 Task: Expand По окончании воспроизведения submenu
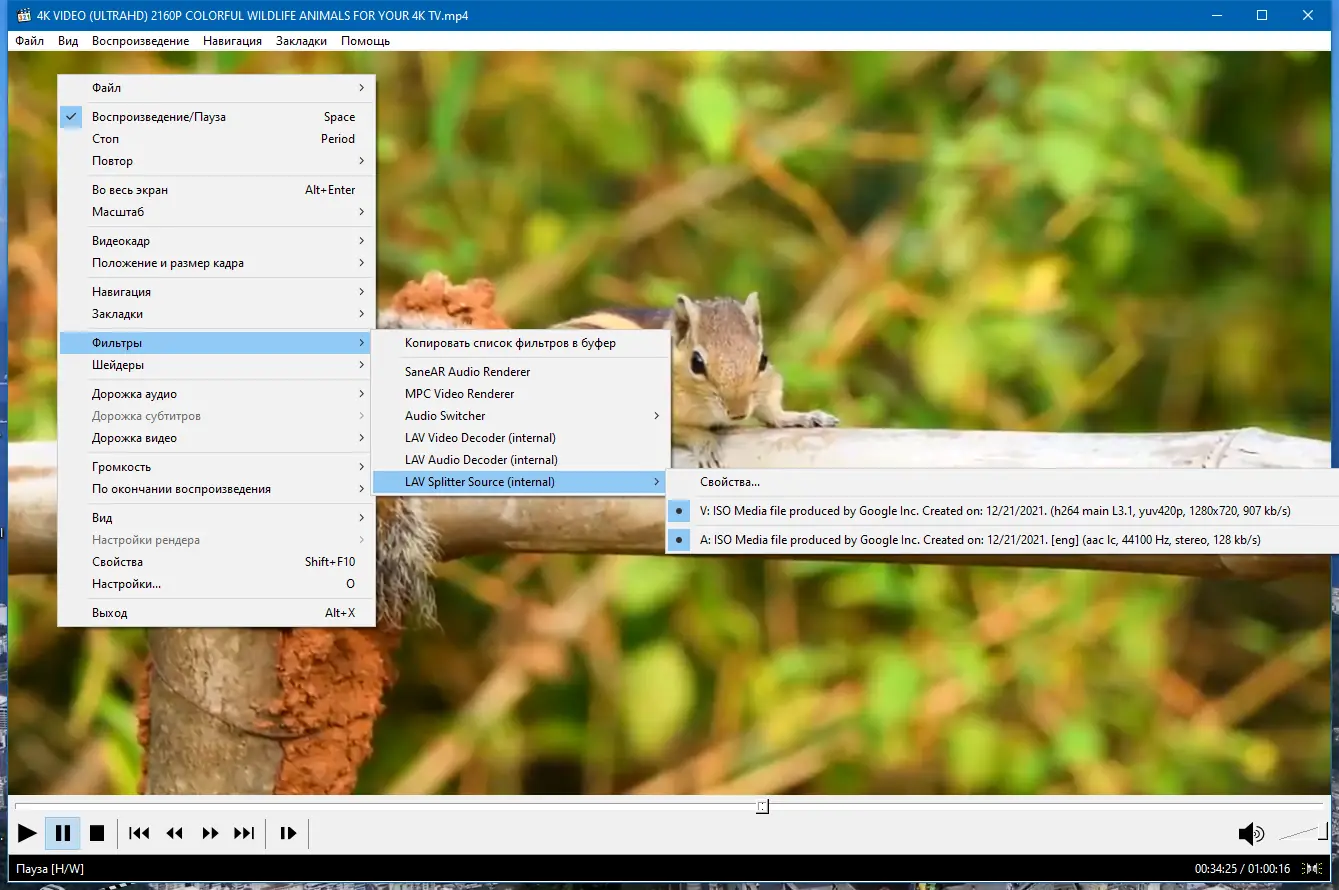tap(216, 489)
